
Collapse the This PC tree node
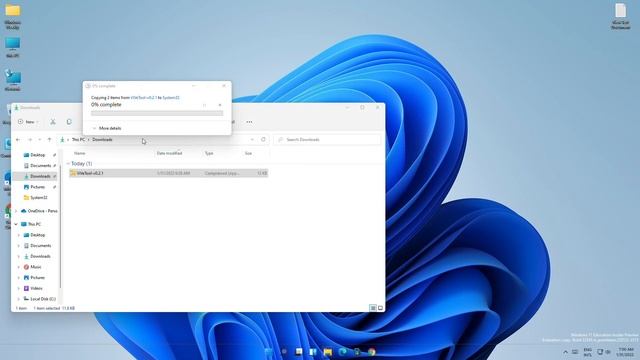point(16,224)
